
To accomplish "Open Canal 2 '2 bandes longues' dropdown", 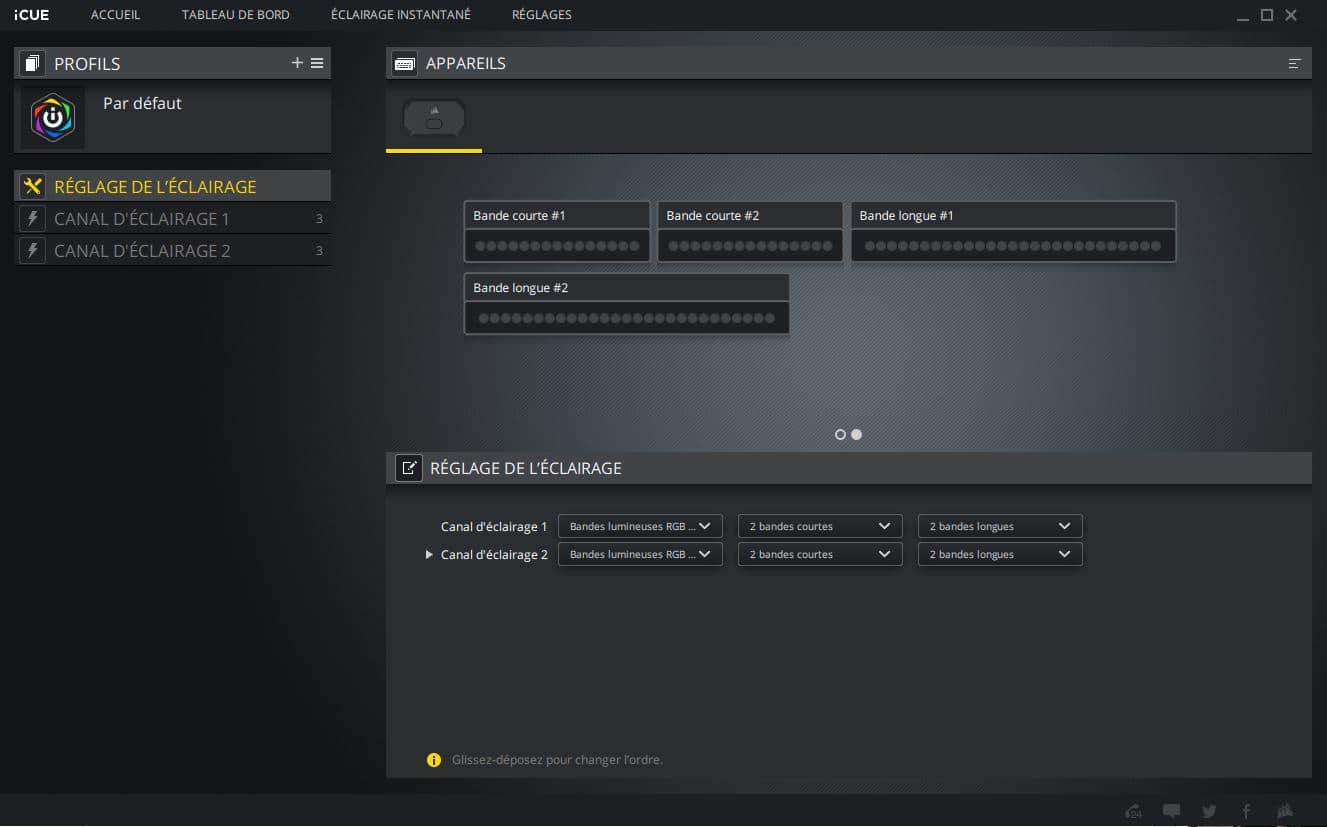I will 1000,554.
